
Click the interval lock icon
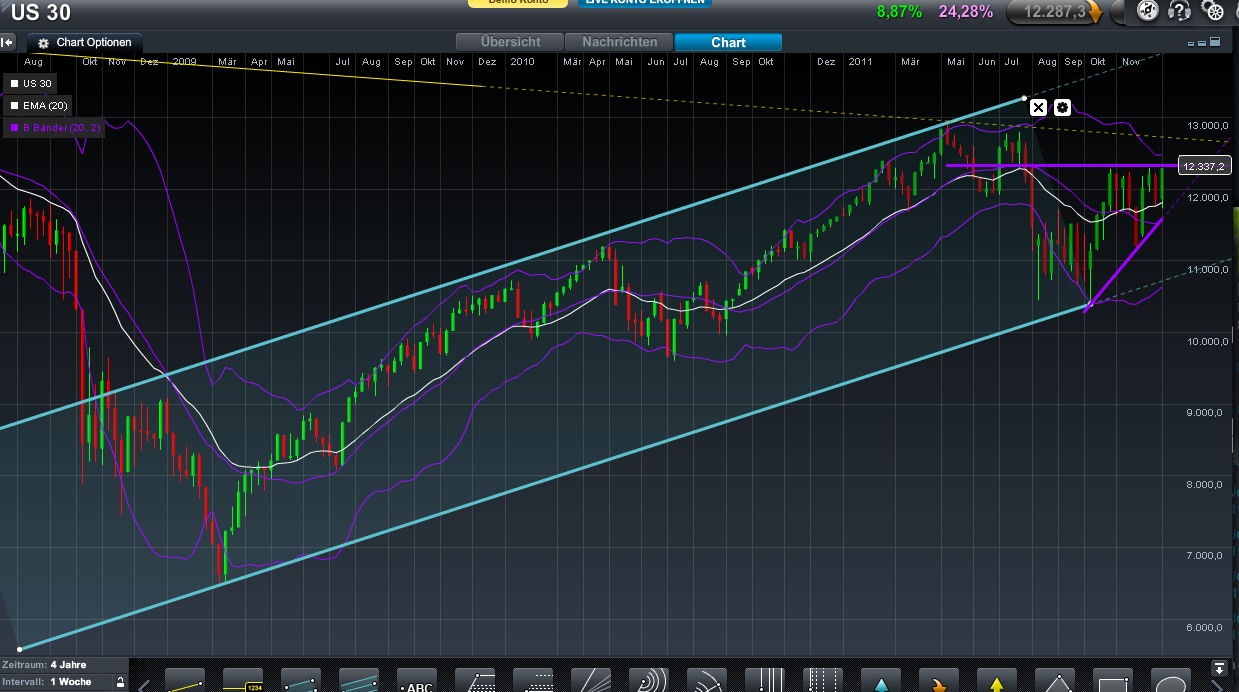click(x=120, y=681)
